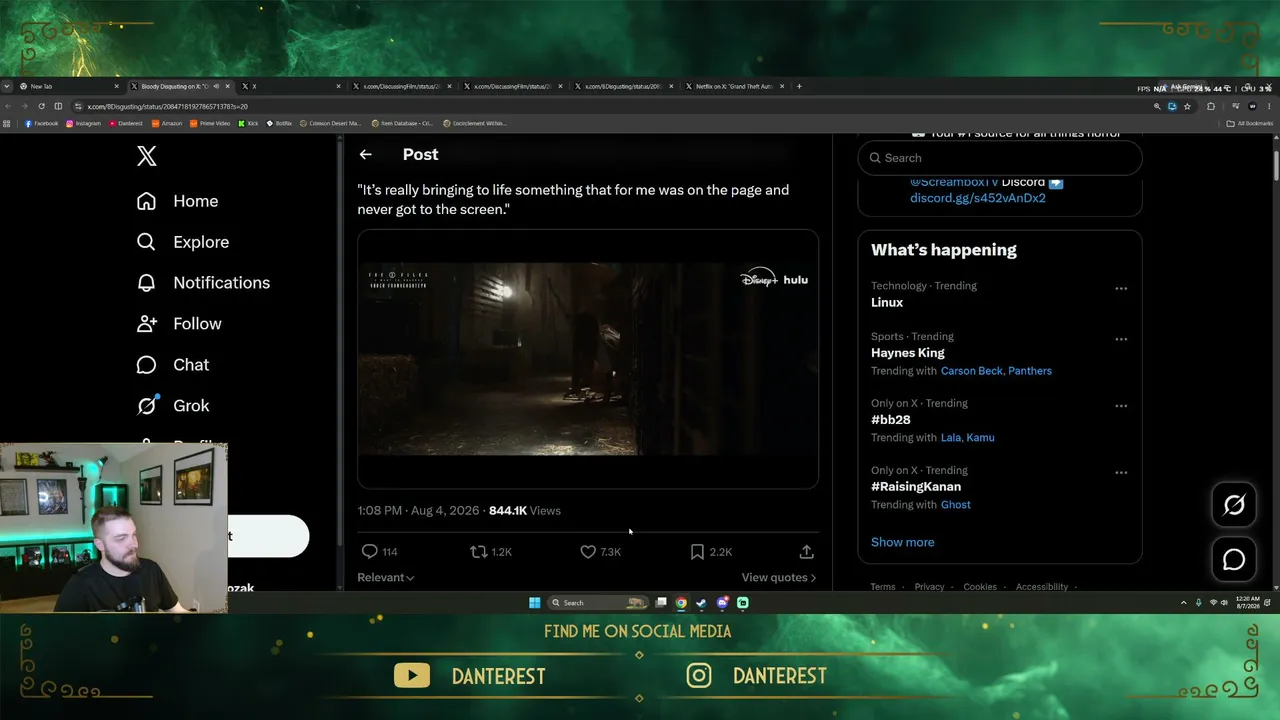Open the Accessibility footer link
1280x720 pixels.
click(x=1042, y=587)
